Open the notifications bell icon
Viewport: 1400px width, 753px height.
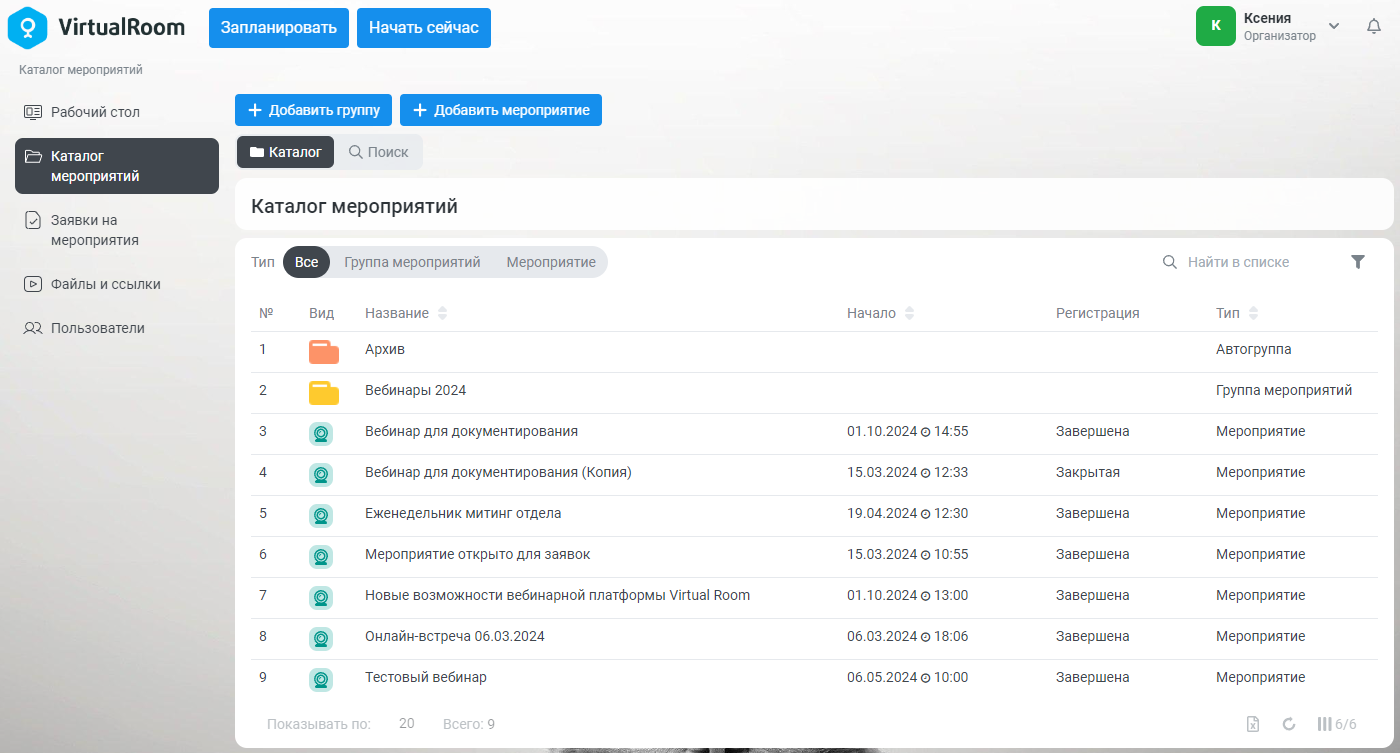(x=1374, y=26)
